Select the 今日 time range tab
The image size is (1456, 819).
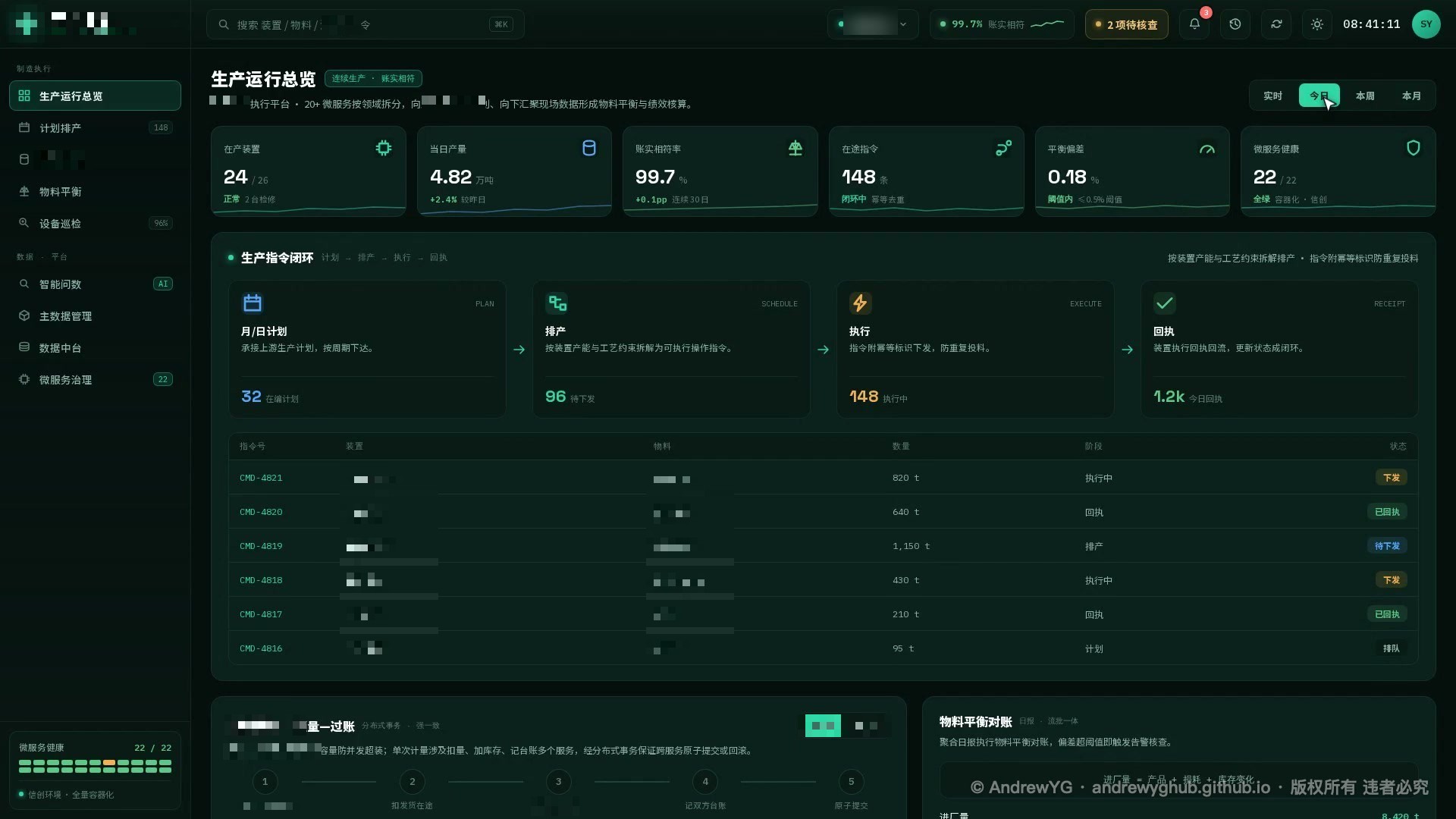1319,96
